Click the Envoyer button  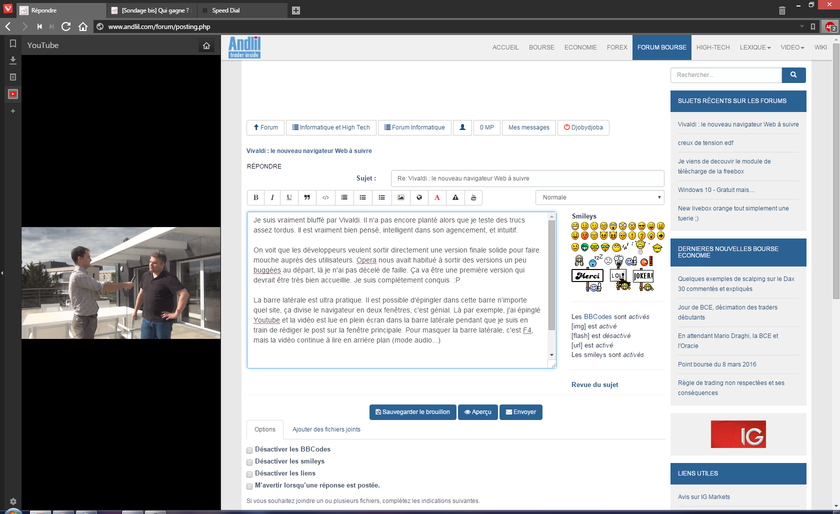pos(521,412)
